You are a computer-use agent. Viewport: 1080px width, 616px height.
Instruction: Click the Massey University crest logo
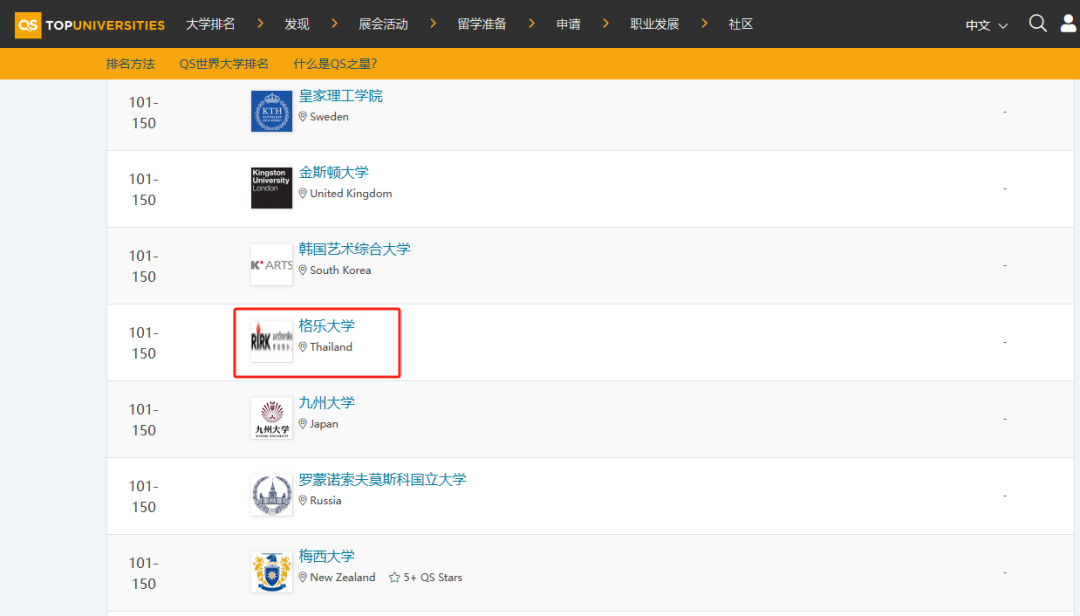271,571
